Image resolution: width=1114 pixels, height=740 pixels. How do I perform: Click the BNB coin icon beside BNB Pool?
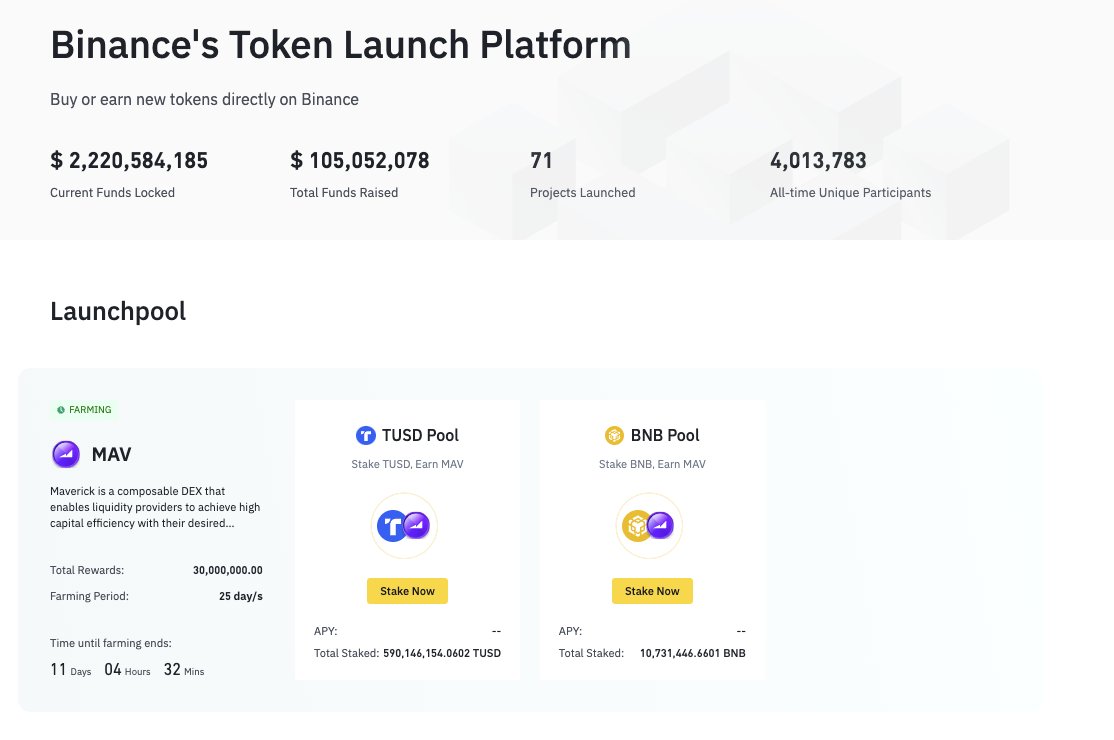point(614,435)
